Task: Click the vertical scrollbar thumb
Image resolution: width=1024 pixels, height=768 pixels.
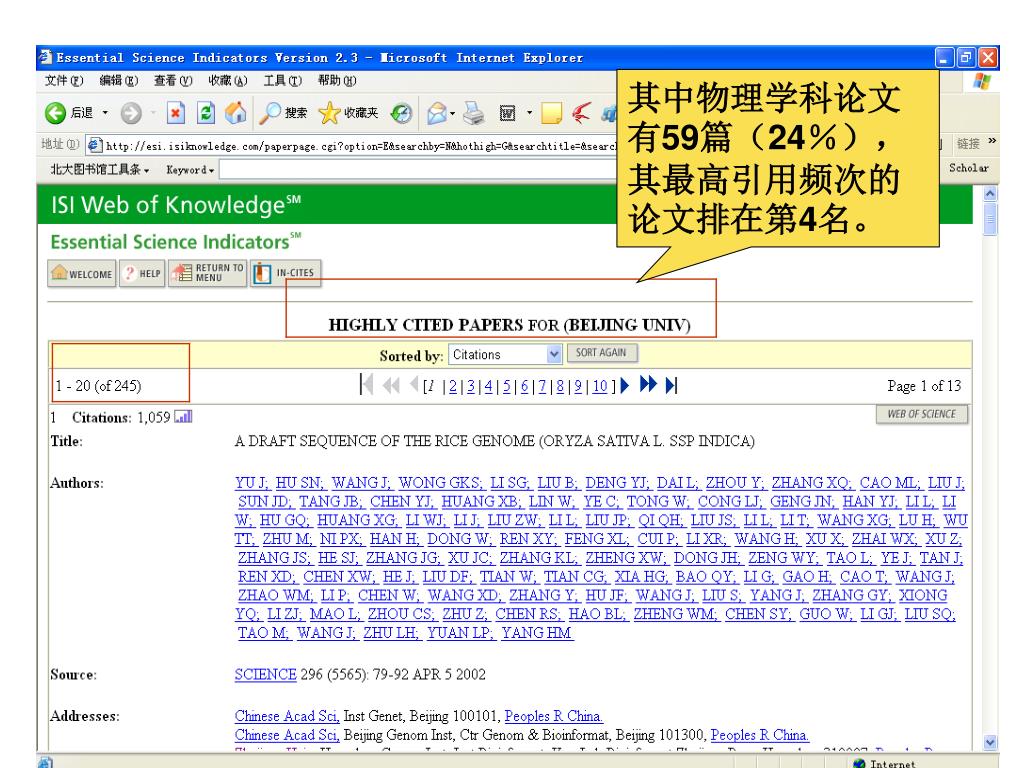Action: [x=990, y=219]
